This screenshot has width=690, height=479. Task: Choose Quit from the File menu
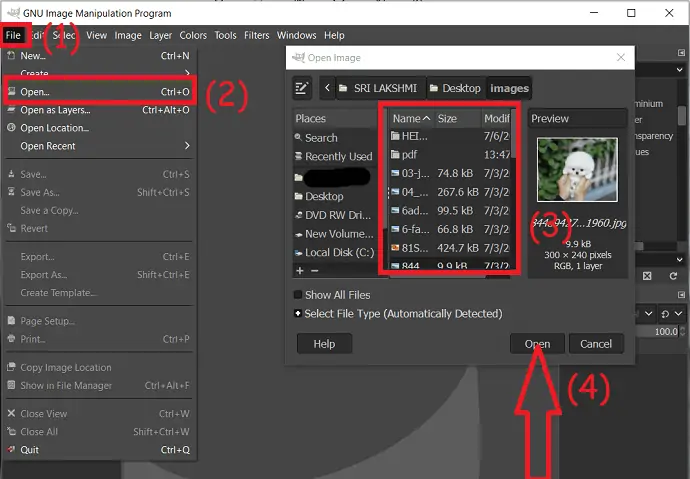tap(99, 450)
